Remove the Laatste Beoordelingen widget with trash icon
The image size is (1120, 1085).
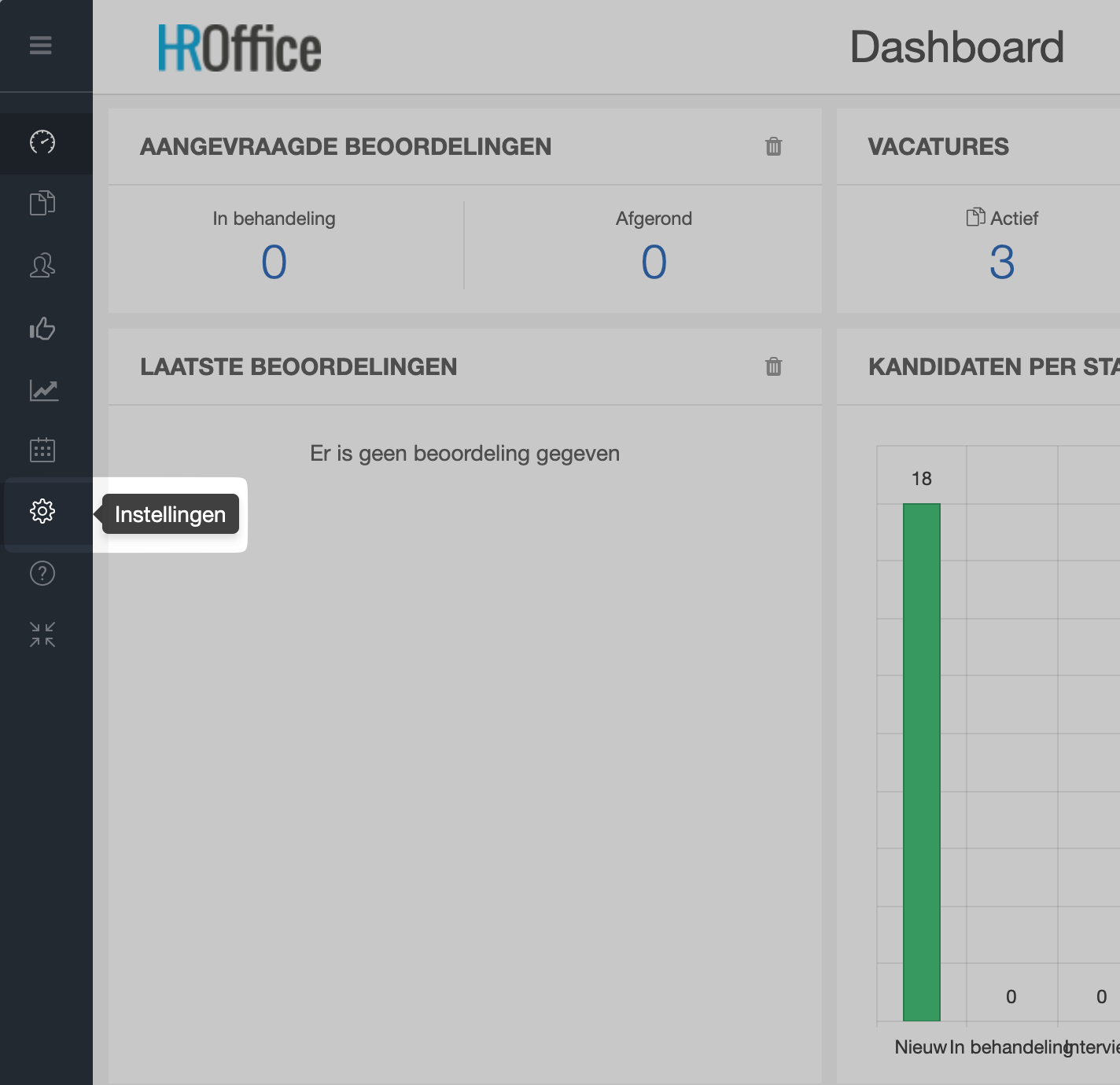click(x=773, y=366)
